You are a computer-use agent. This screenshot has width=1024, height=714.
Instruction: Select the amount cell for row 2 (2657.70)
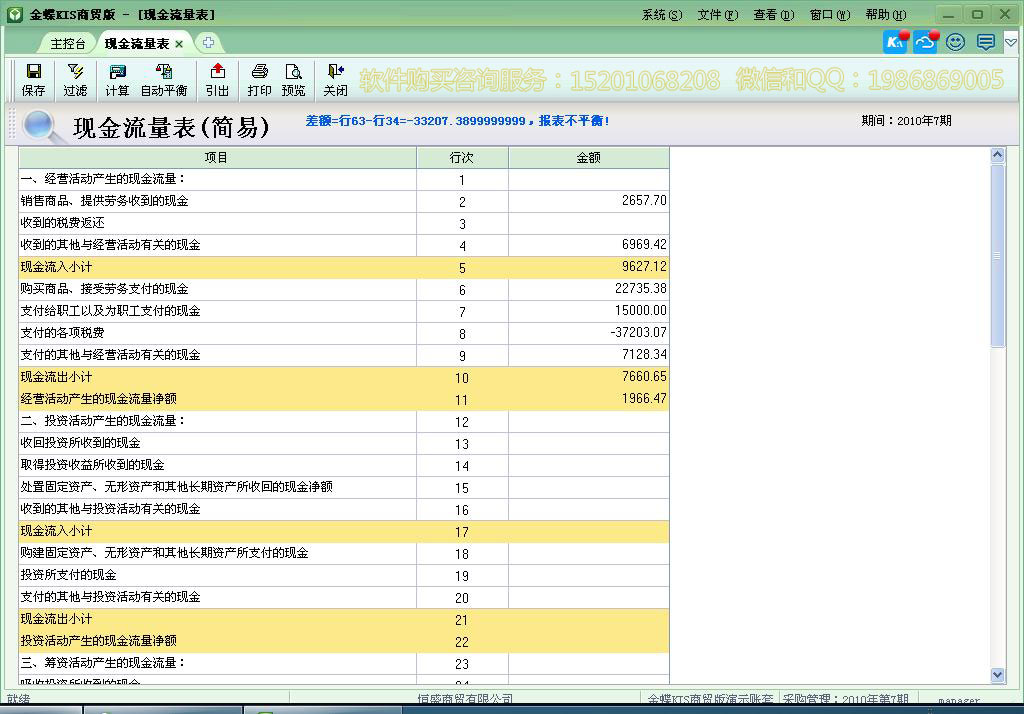588,201
